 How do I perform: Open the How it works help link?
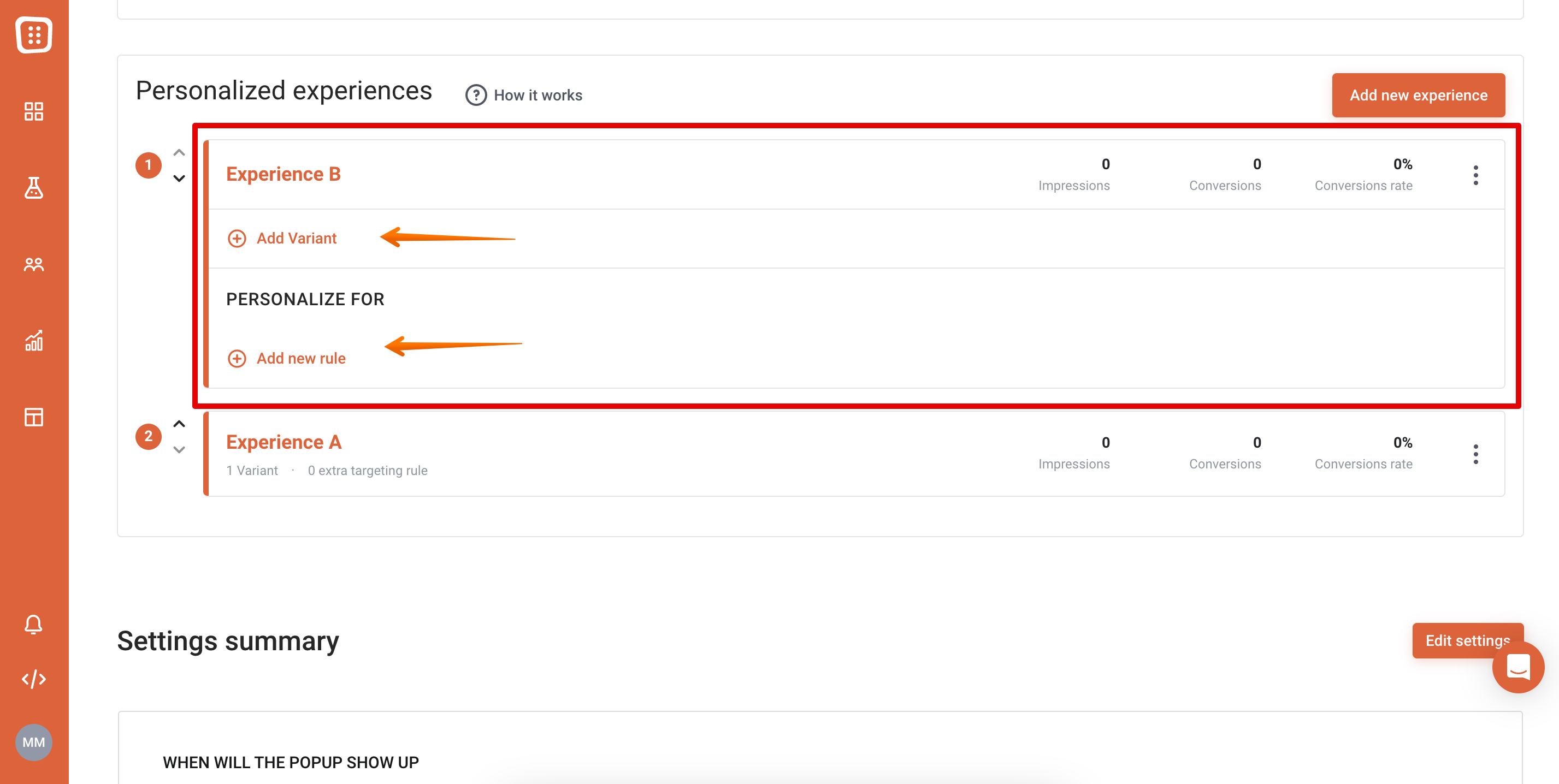point(524,95)
